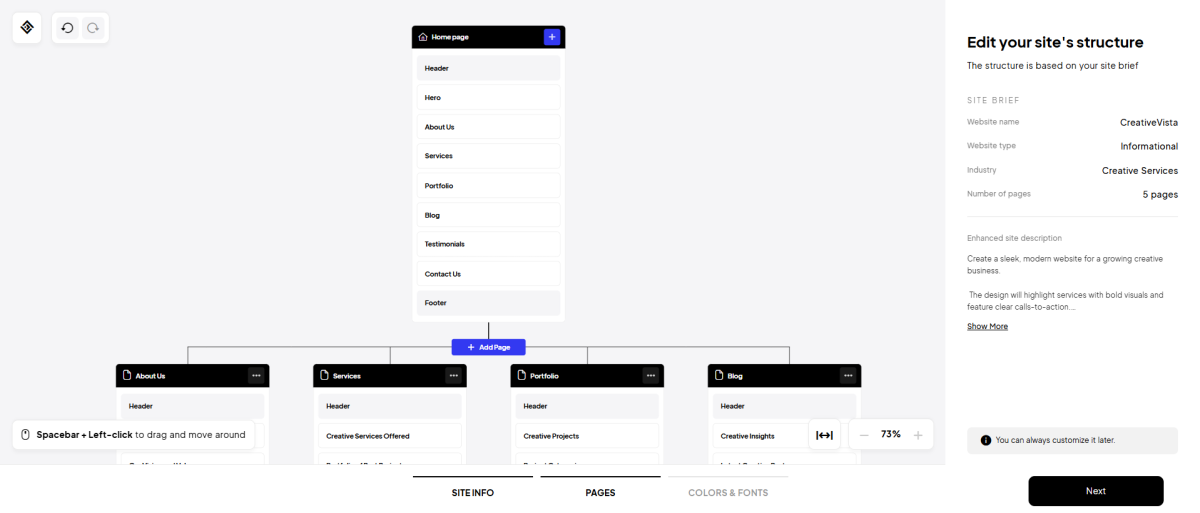Undo the last change

coord(67,28)
